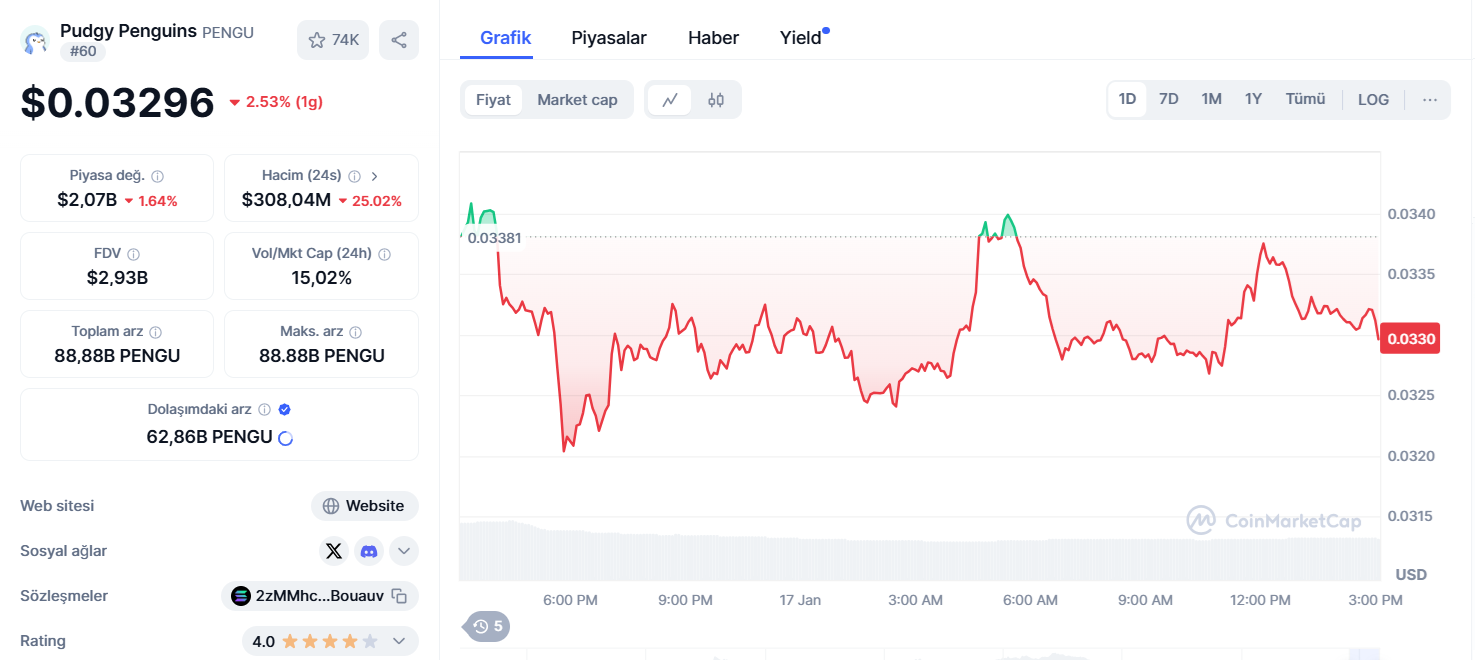Click info icon next to Vol/Mkt Cap (24h)

[385, 254]
